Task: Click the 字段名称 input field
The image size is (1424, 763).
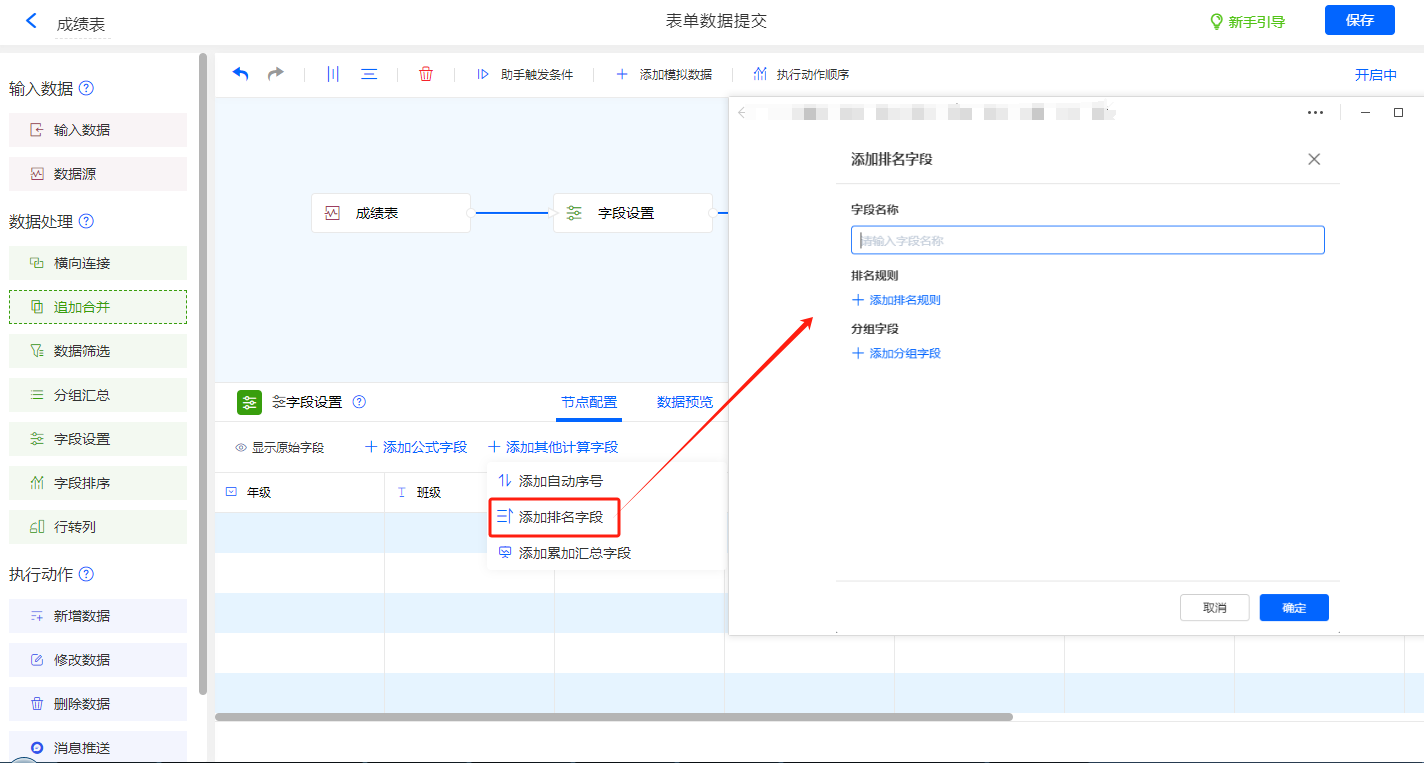Action: (x=1088, y=240)
